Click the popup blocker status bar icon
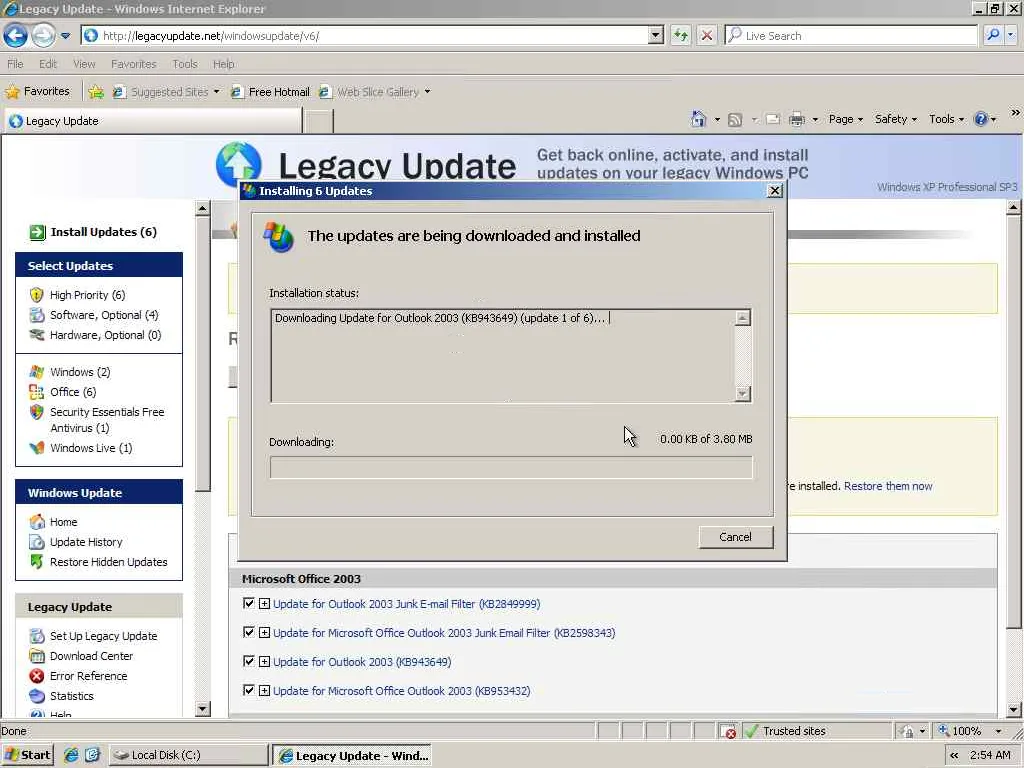Viewport: 1024px width, 768px height. 728,731
